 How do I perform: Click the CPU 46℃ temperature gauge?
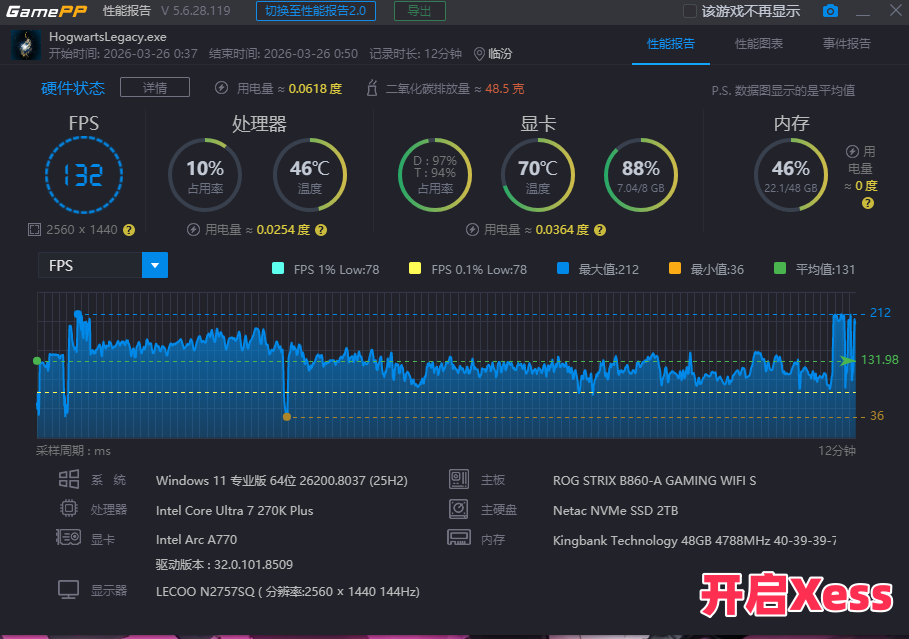tap(310, 175)
